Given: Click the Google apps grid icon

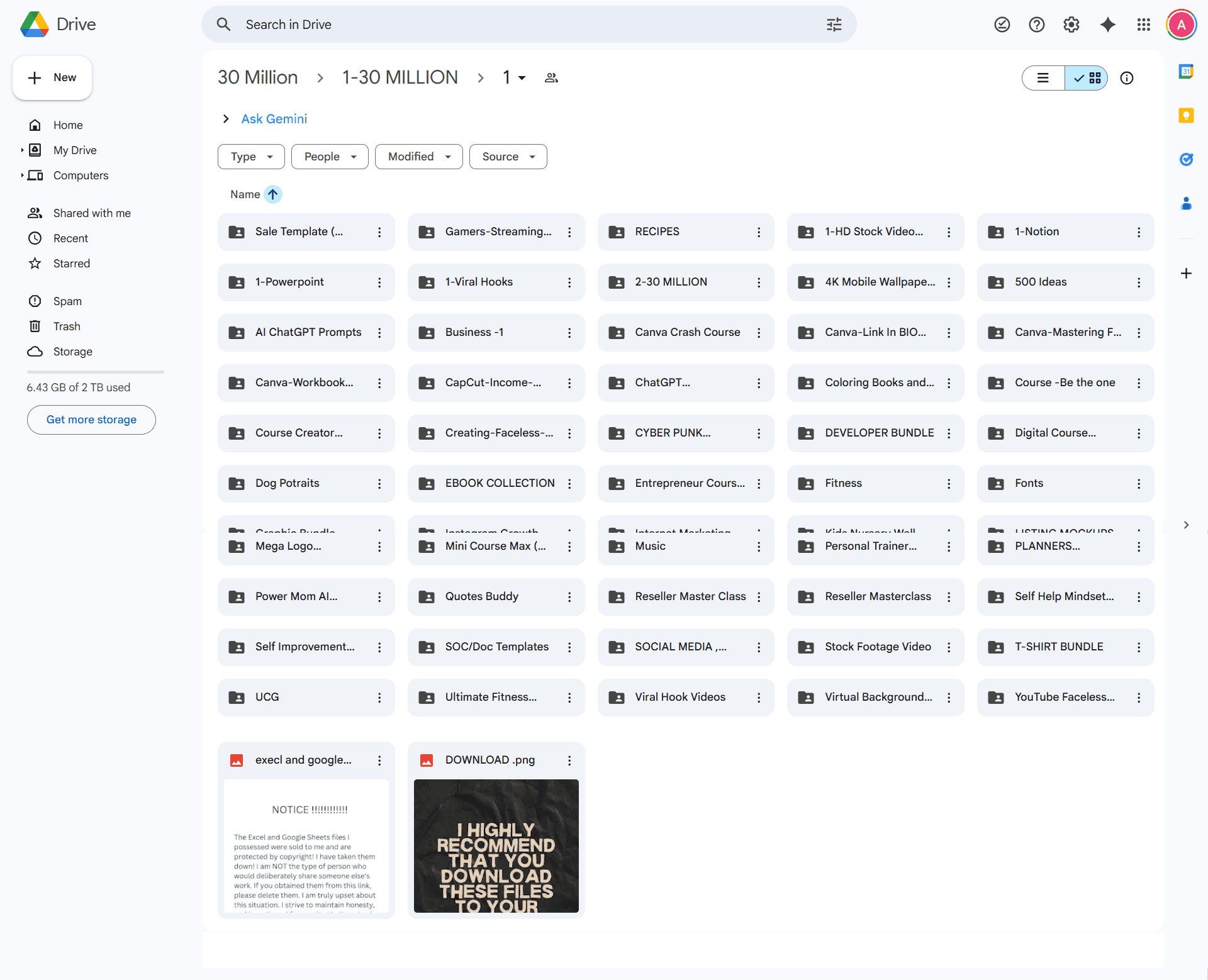Looking at the screenshot, I should click(1143, 25).
